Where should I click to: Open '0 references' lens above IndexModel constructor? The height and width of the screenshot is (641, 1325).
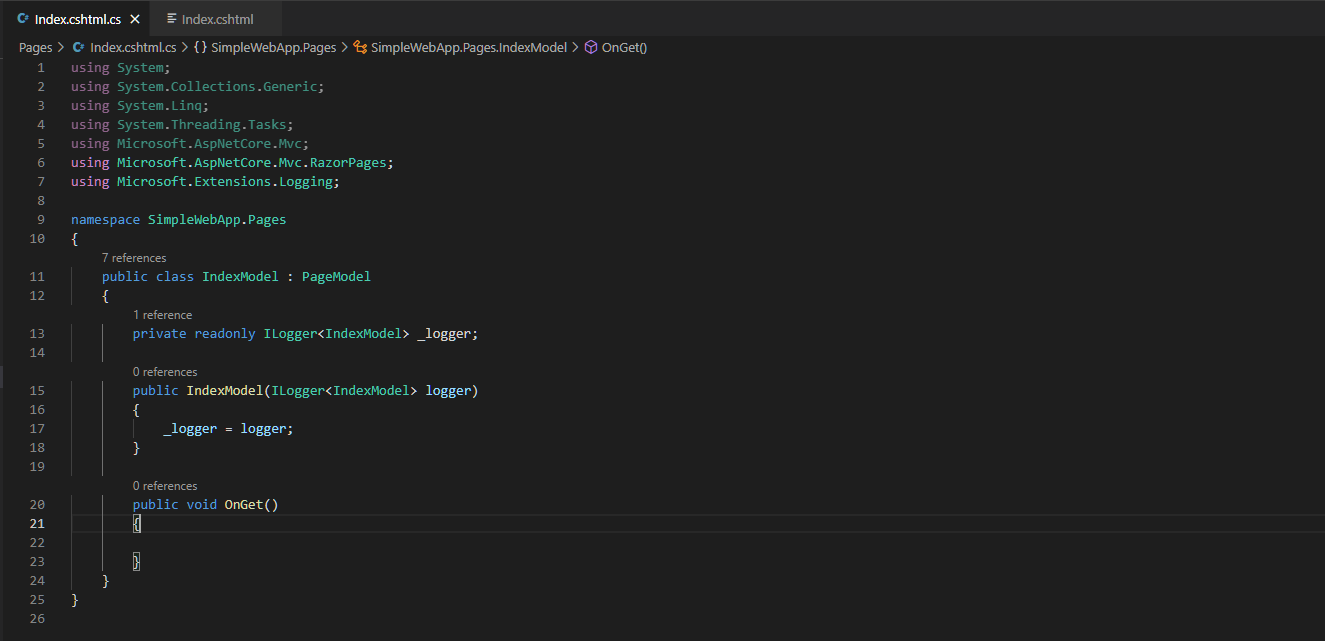tap(165, 372)
